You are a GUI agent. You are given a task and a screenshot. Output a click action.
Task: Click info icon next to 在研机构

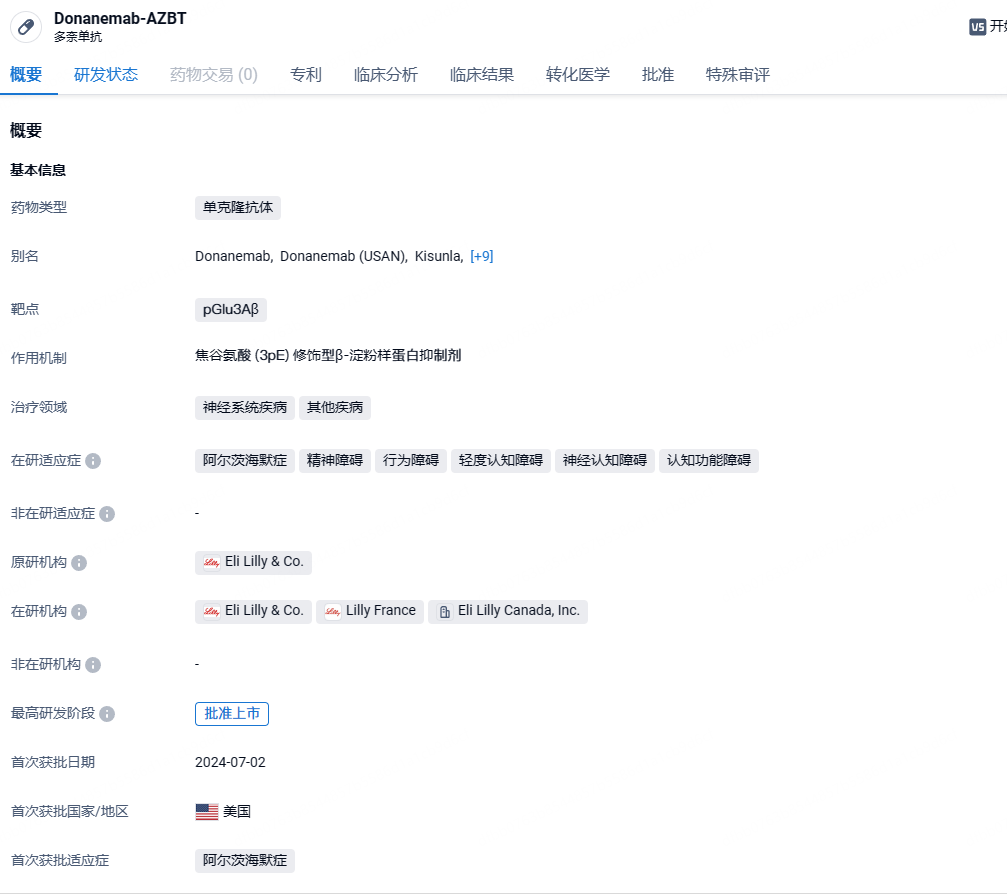(79, 611)
